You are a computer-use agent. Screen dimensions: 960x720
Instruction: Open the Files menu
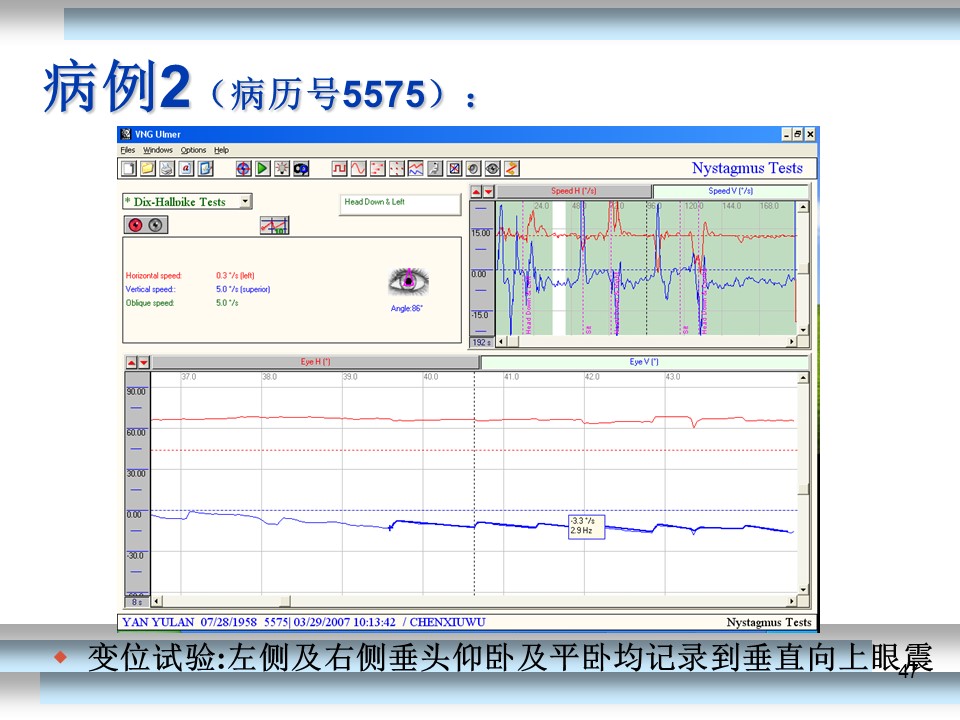pos(127,150)
